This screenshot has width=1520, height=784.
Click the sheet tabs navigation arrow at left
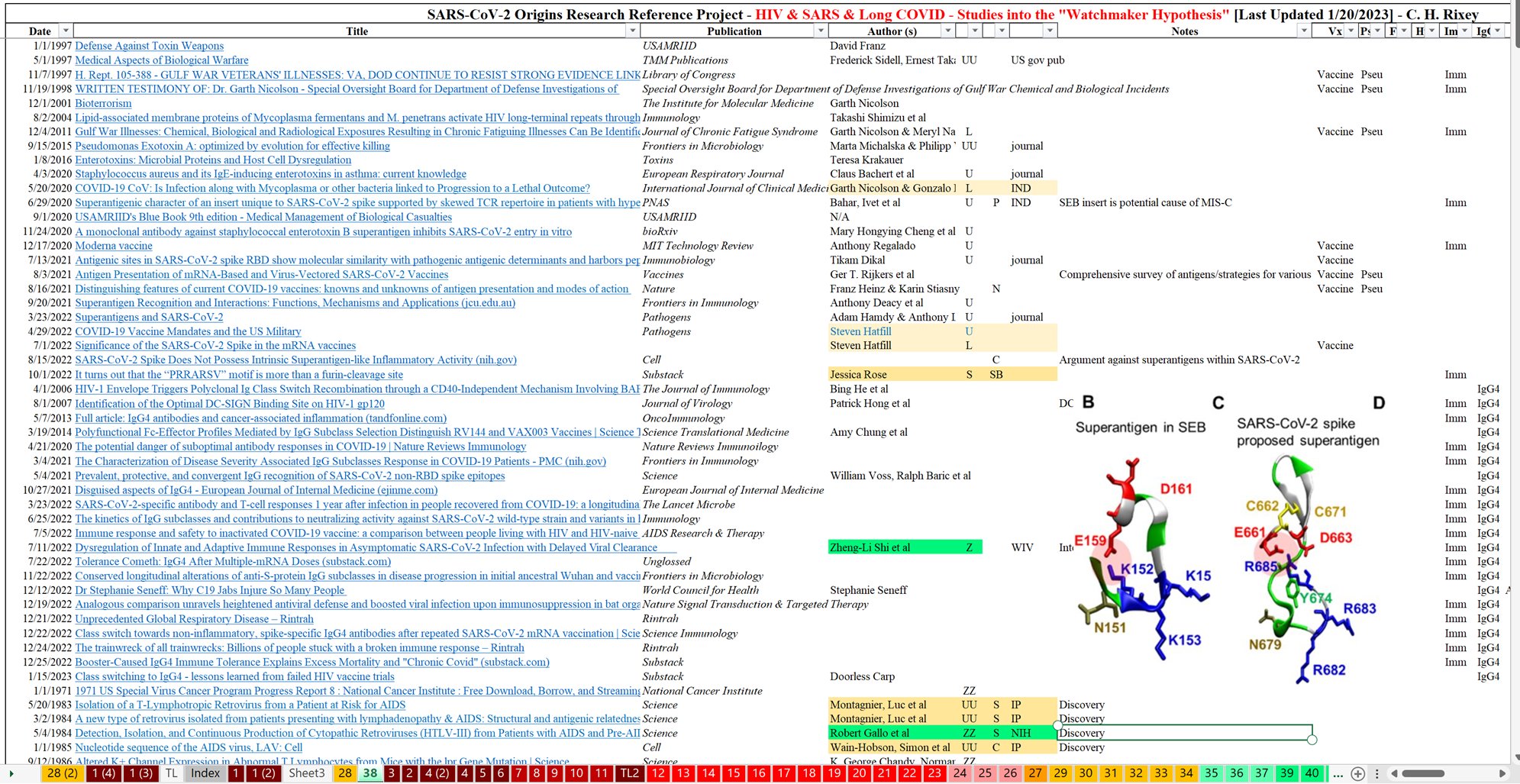[11, 773]
